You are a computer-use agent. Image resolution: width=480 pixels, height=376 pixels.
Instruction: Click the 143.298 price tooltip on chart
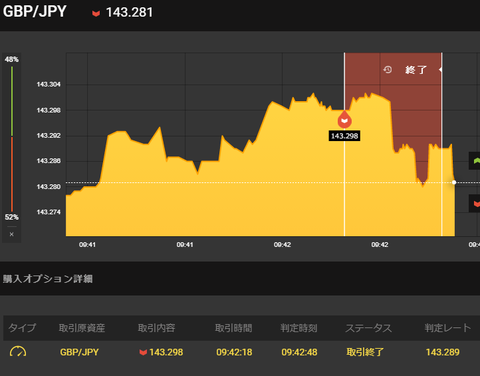pos(344,136)
